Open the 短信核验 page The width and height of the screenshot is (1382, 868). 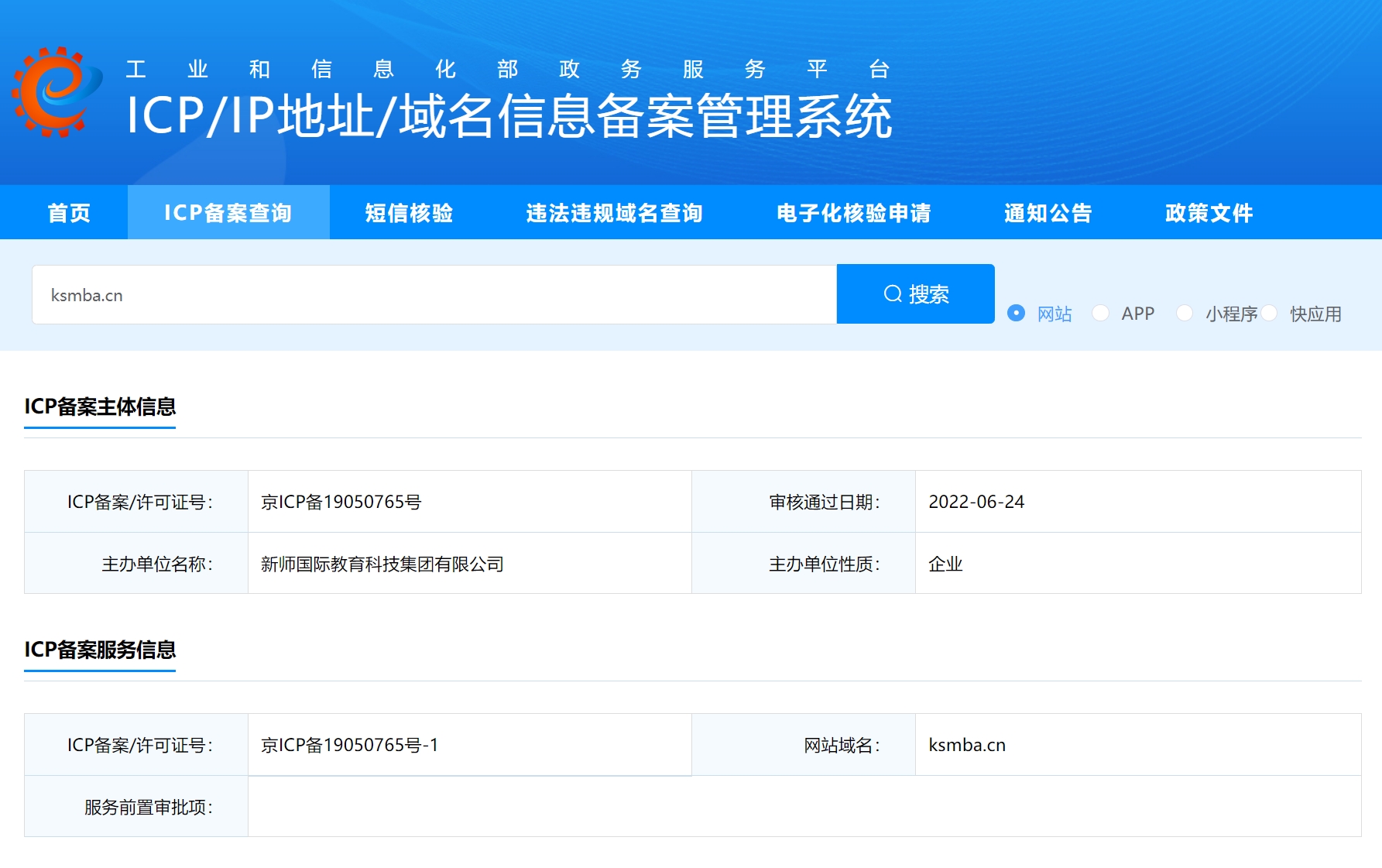(409, 213)
